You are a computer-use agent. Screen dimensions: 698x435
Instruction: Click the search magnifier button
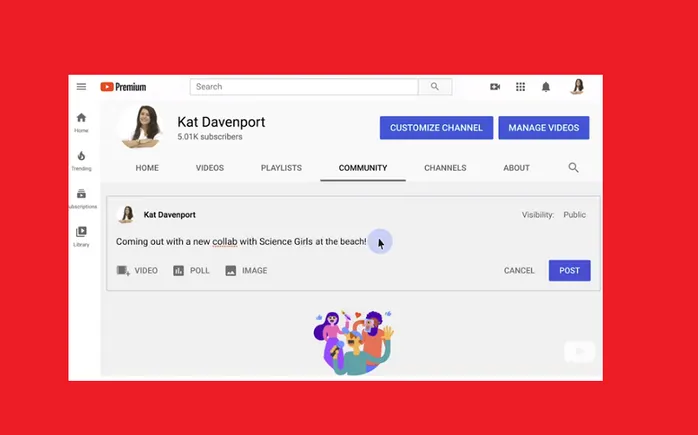(x=435, y=87)
